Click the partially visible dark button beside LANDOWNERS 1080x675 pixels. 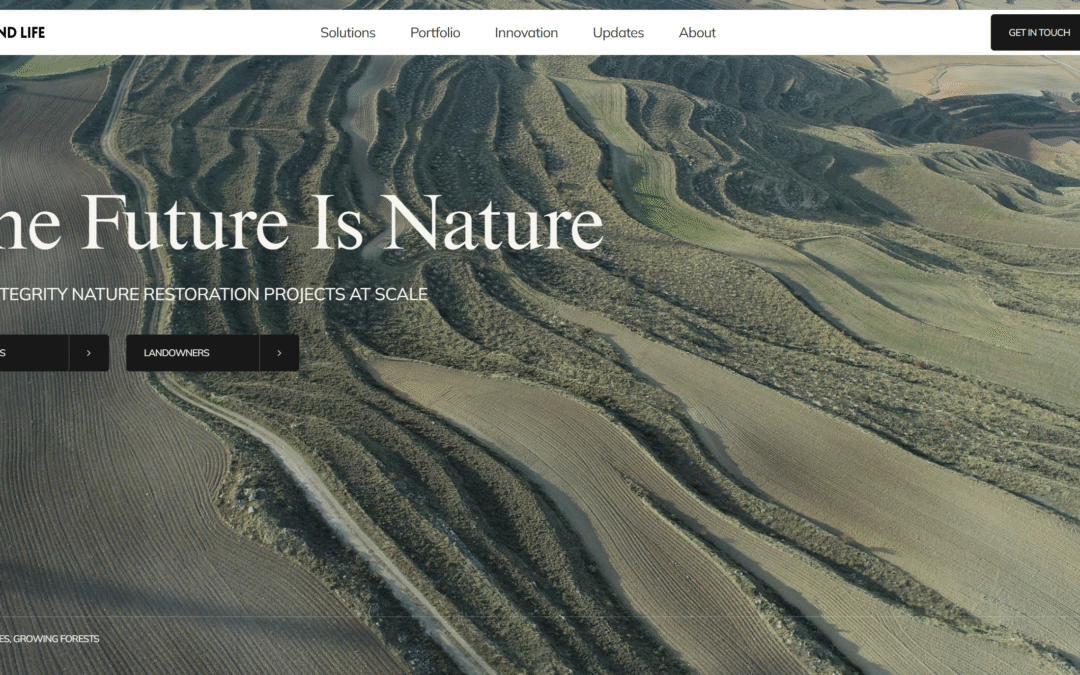point(30,352)
